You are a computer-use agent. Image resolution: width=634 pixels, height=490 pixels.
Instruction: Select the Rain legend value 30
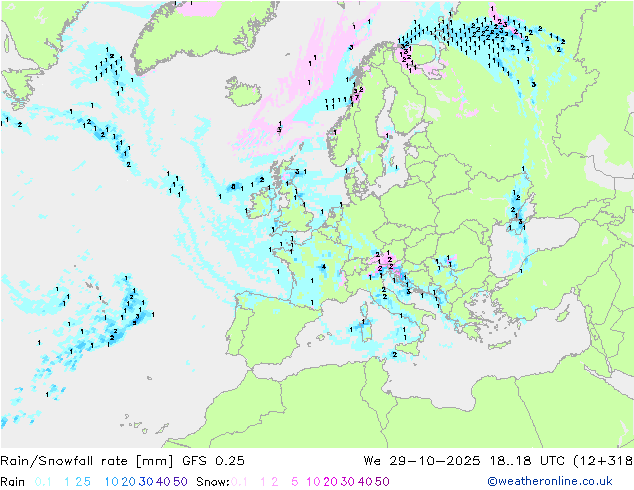[x=146, y=482]
